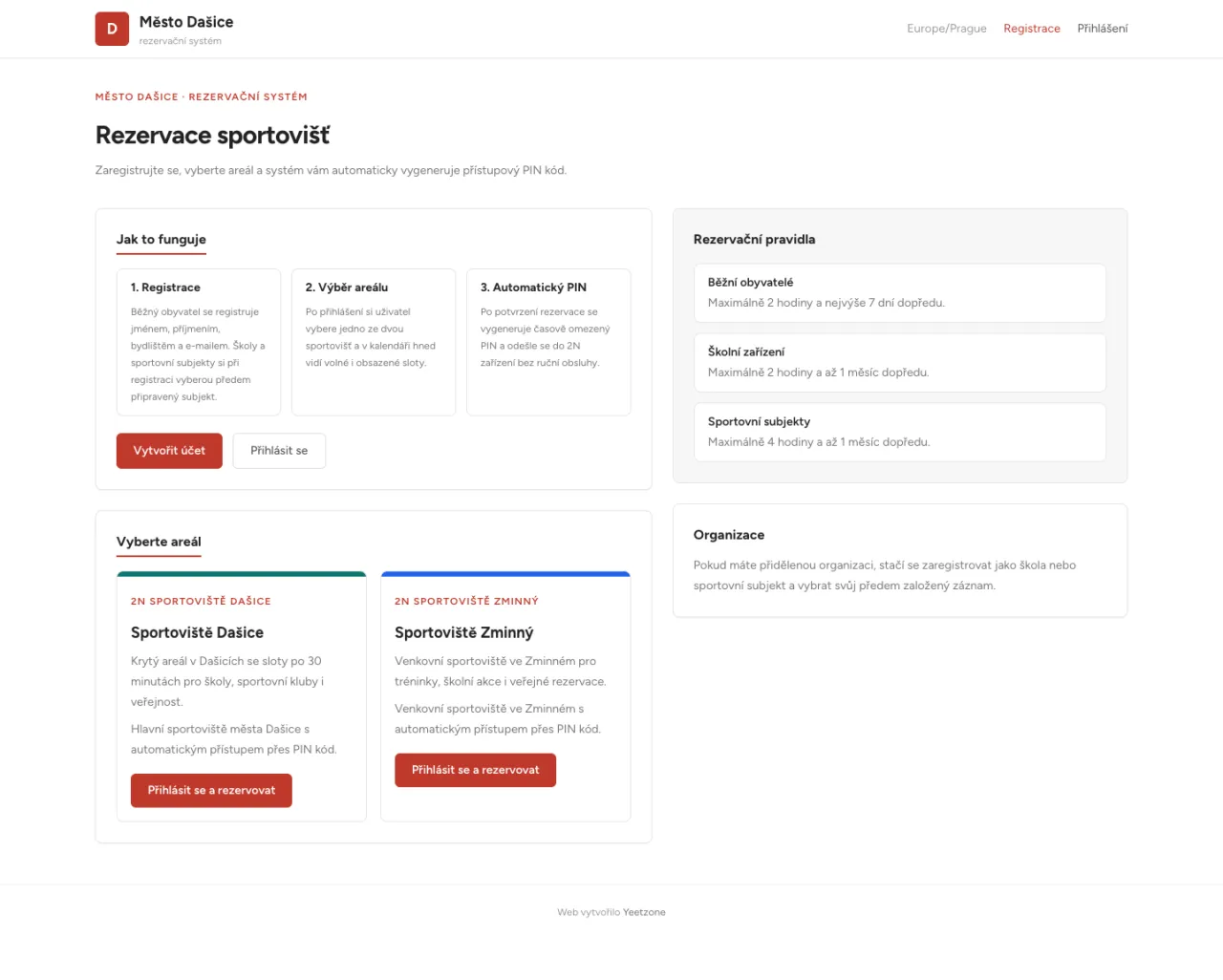Click the 2N SPORTOVIŠTĚ ZMINNÝ label
Screen dimensions: 1223x980
click(x=466, y=601)
